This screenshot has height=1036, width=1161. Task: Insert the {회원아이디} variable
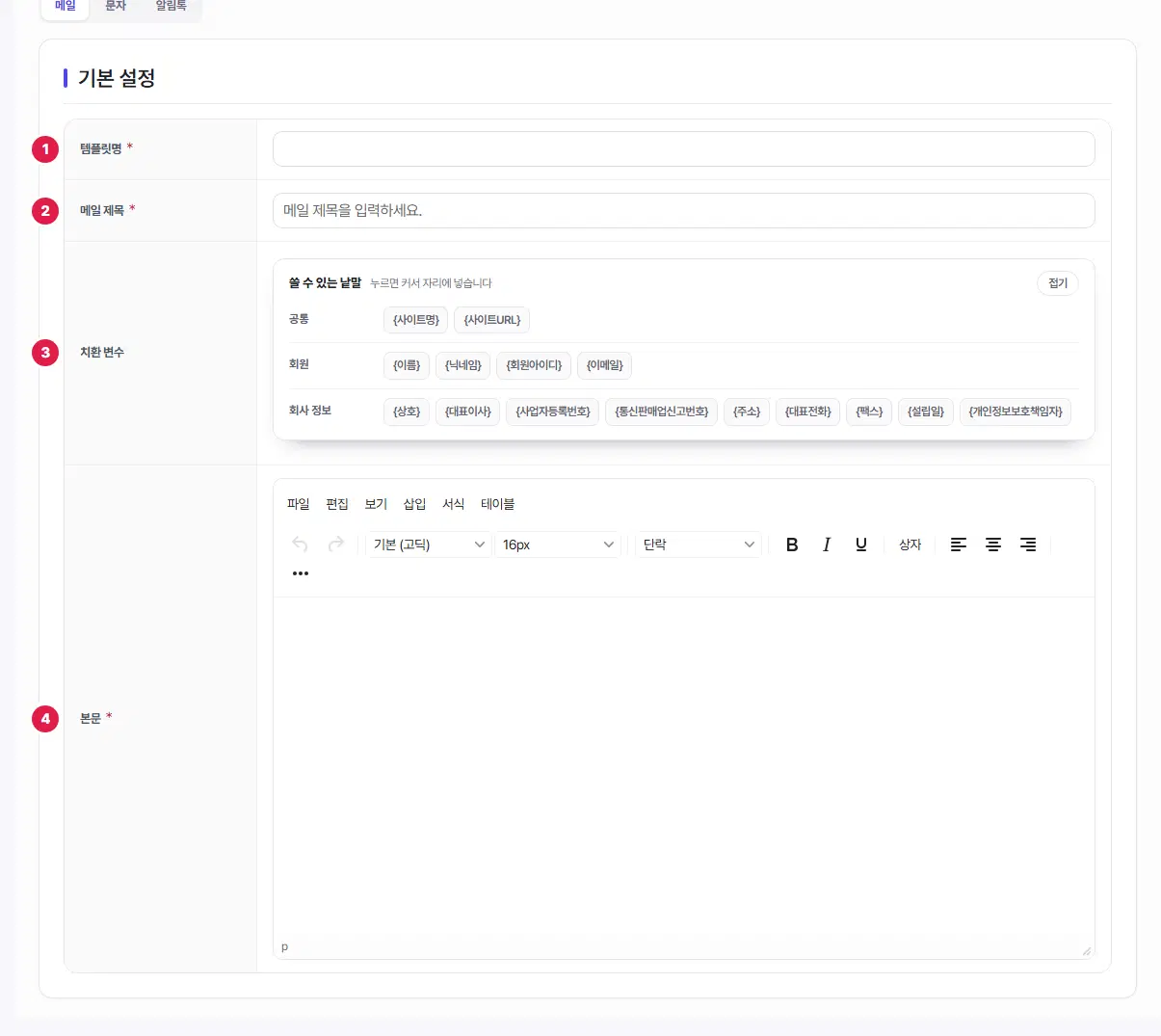534,365
